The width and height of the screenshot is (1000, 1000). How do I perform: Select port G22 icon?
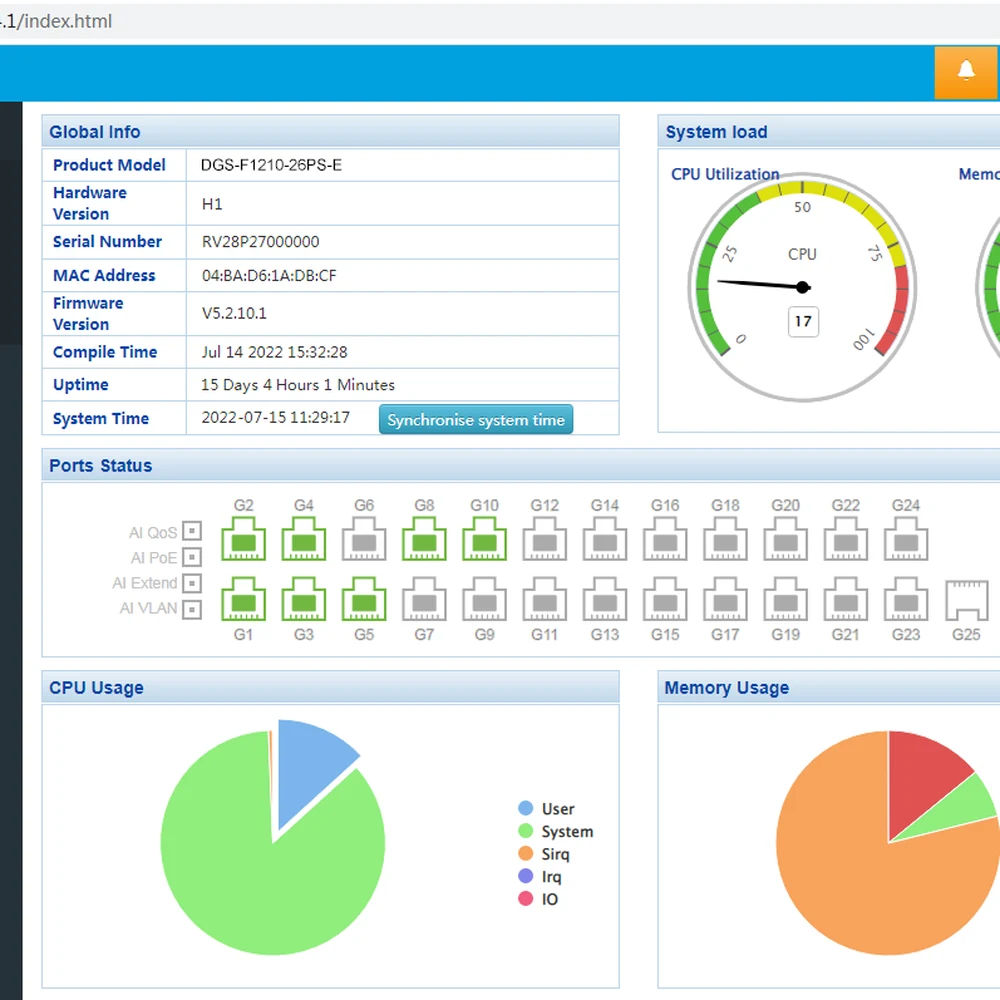coord(846,539)
